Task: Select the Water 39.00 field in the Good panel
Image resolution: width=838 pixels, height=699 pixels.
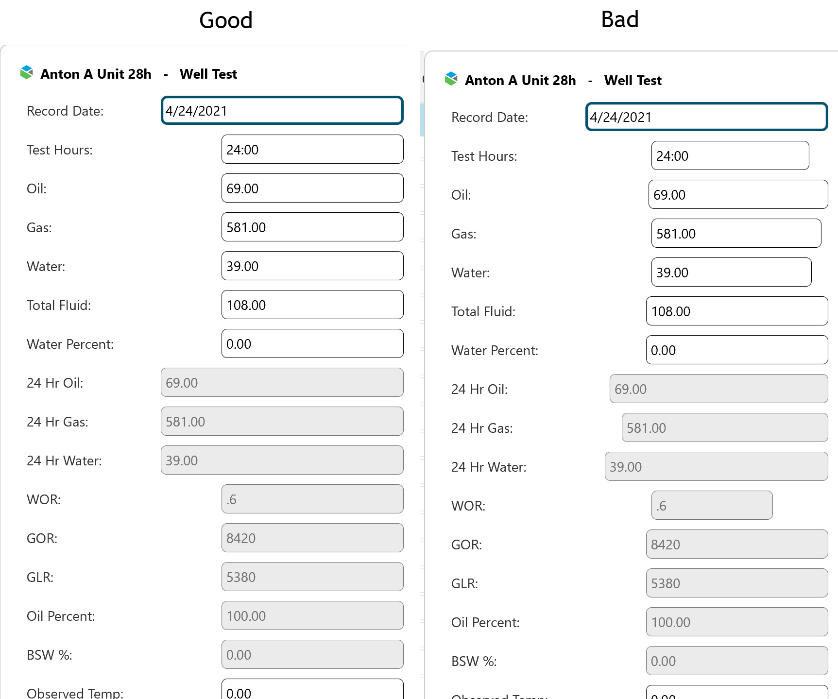Action: click(x=312, y=266)
